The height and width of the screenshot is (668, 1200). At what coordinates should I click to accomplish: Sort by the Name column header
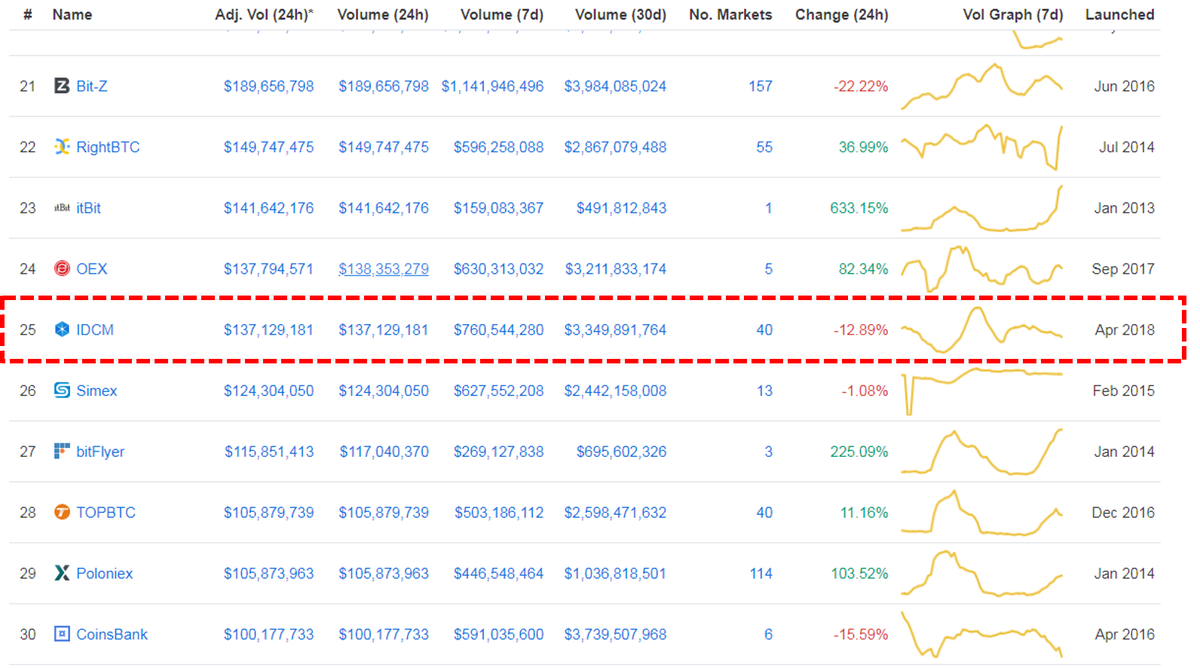[72, 15]
